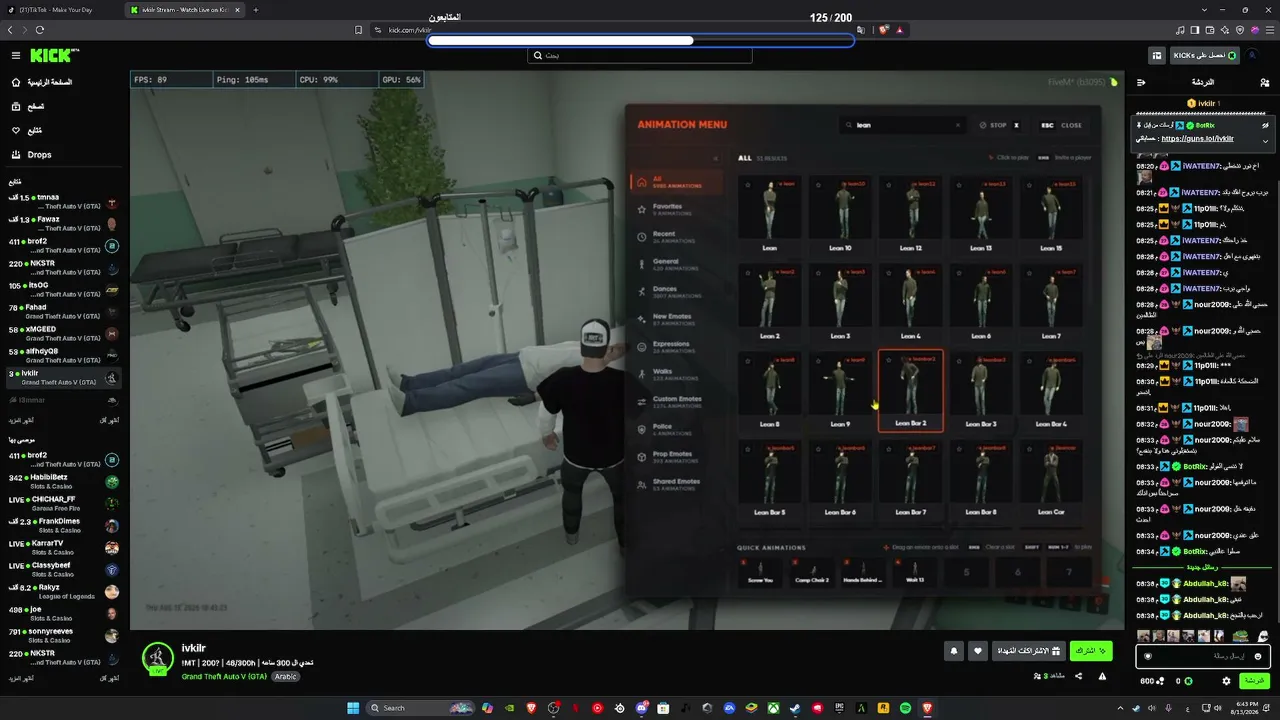Favorite the Lean 8 animation star
1280x720 pixels.
(747, 359)
